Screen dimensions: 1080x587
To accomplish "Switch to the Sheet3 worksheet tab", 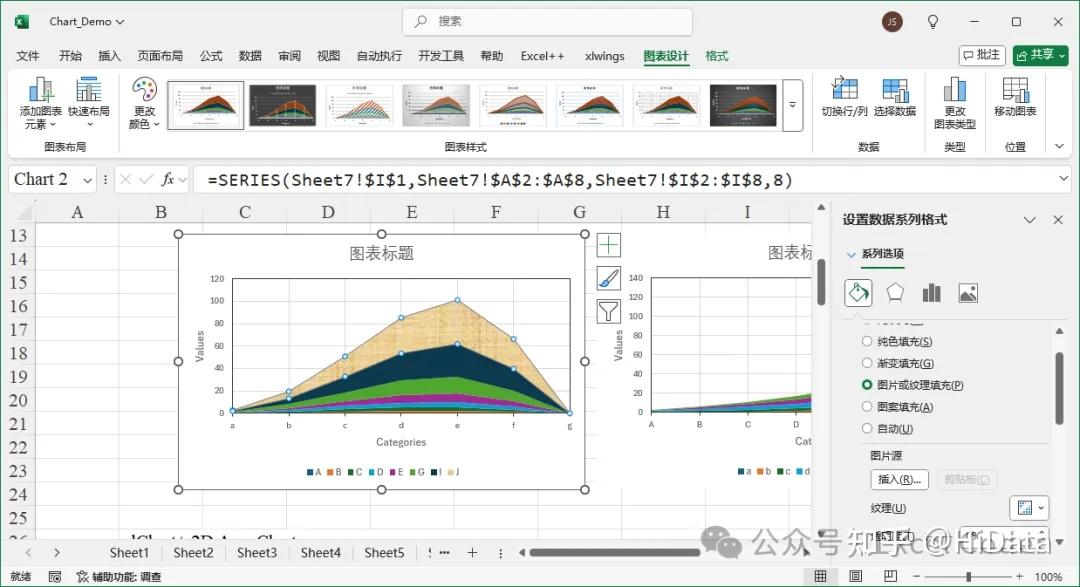I will [x=257, y=552].
